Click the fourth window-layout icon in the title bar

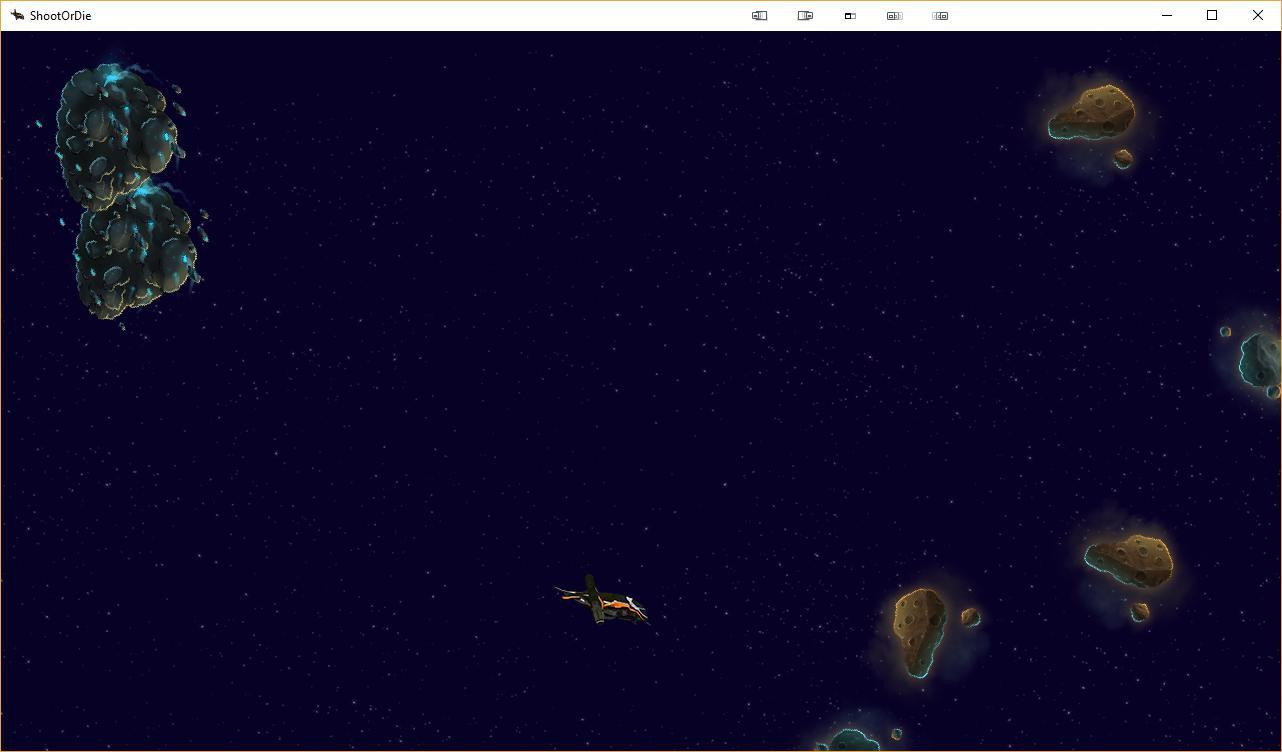895,16
